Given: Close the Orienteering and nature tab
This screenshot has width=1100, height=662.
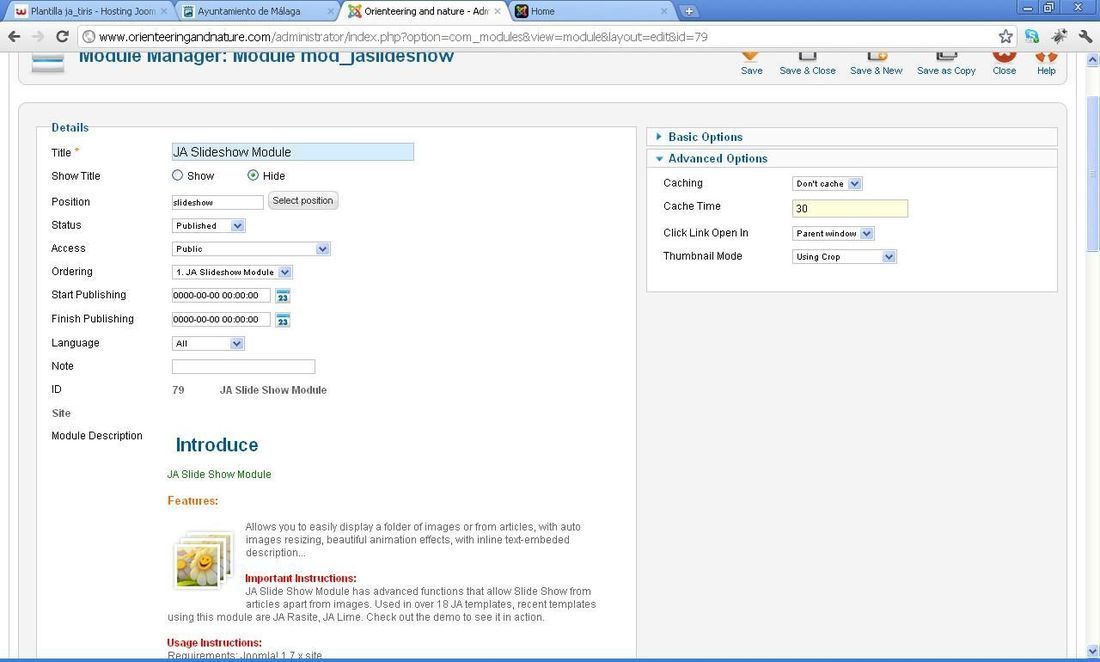Looking at the screenshot, I should pos(497,11).
